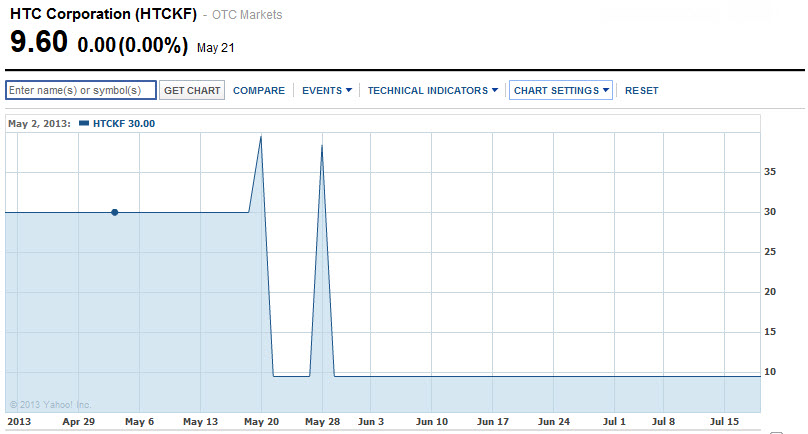
Task: Click the Jun 24 x-axis label
Action: (x=554, y=422)
